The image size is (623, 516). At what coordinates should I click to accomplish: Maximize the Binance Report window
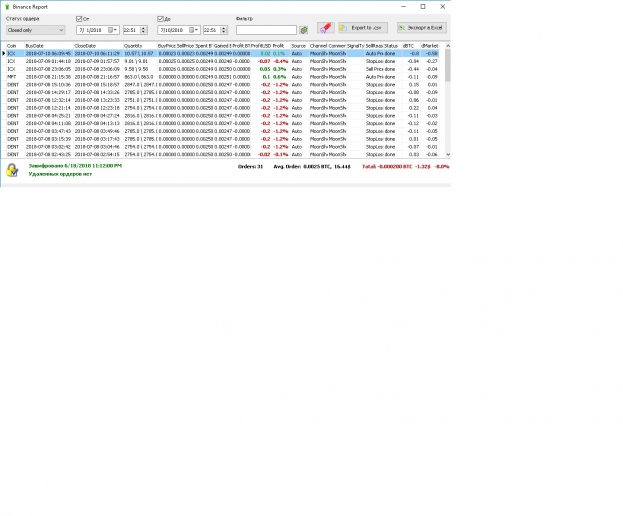(x=423, y=7)
